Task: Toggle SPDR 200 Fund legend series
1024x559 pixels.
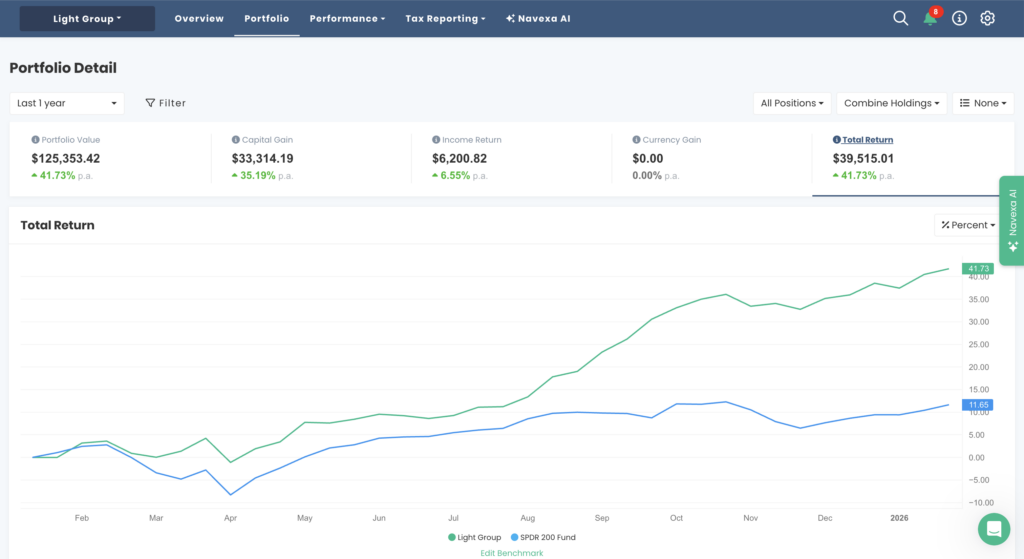Action: [x=543, y=537]
